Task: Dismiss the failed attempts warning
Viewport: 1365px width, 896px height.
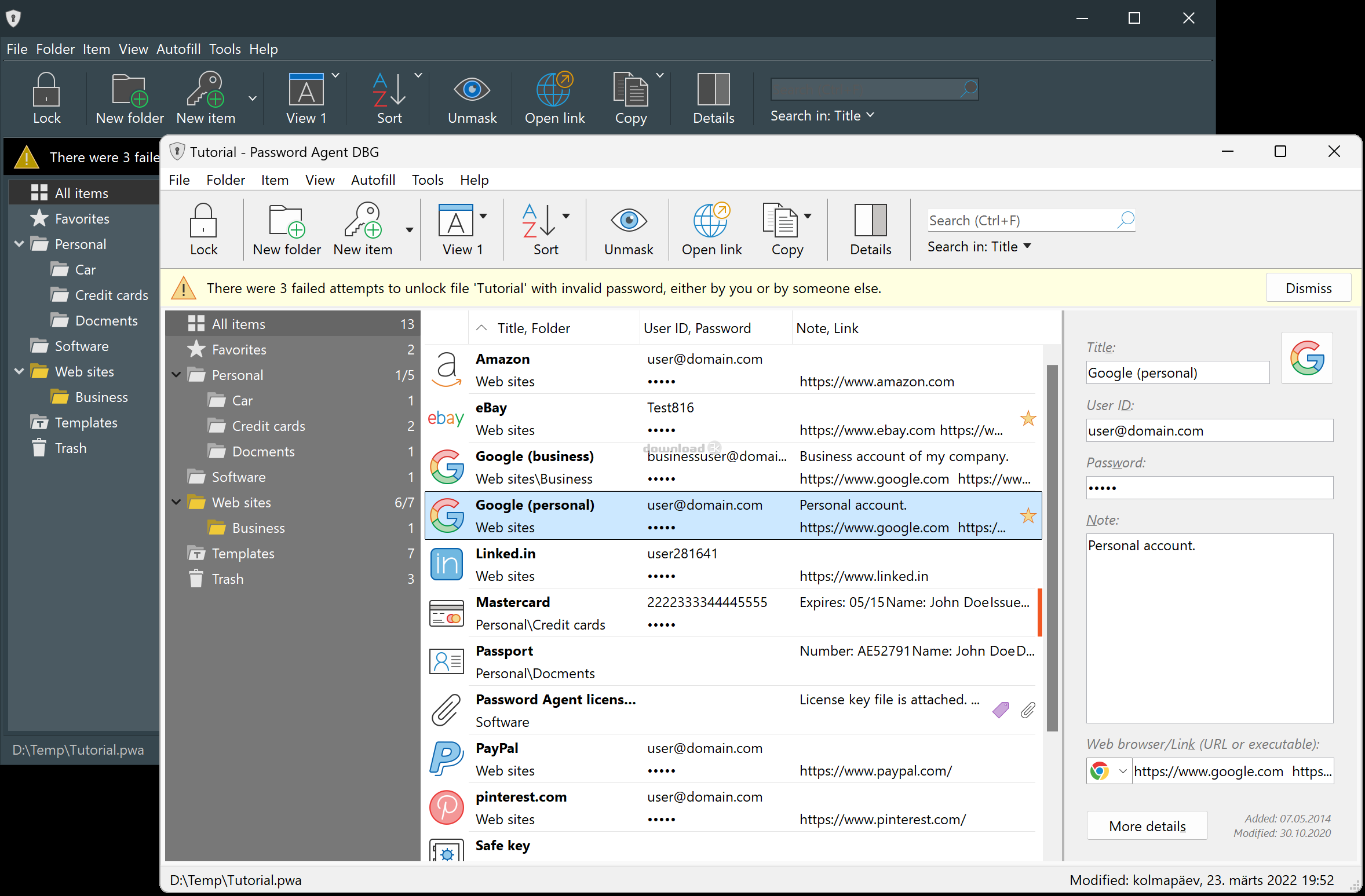Action: [x=1308, y=288]
